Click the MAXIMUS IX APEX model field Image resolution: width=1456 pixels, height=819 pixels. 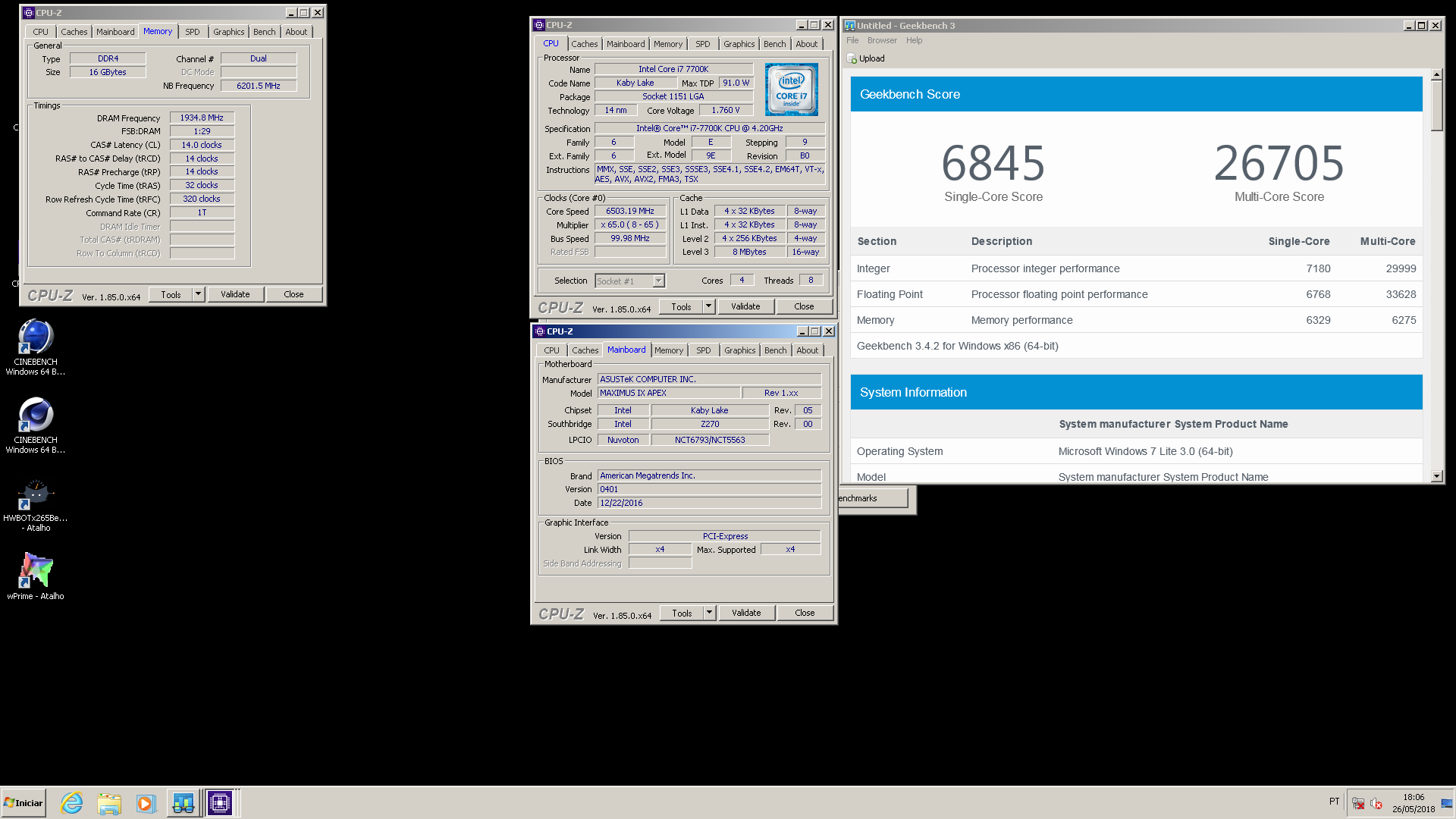(x=668, y=393)
